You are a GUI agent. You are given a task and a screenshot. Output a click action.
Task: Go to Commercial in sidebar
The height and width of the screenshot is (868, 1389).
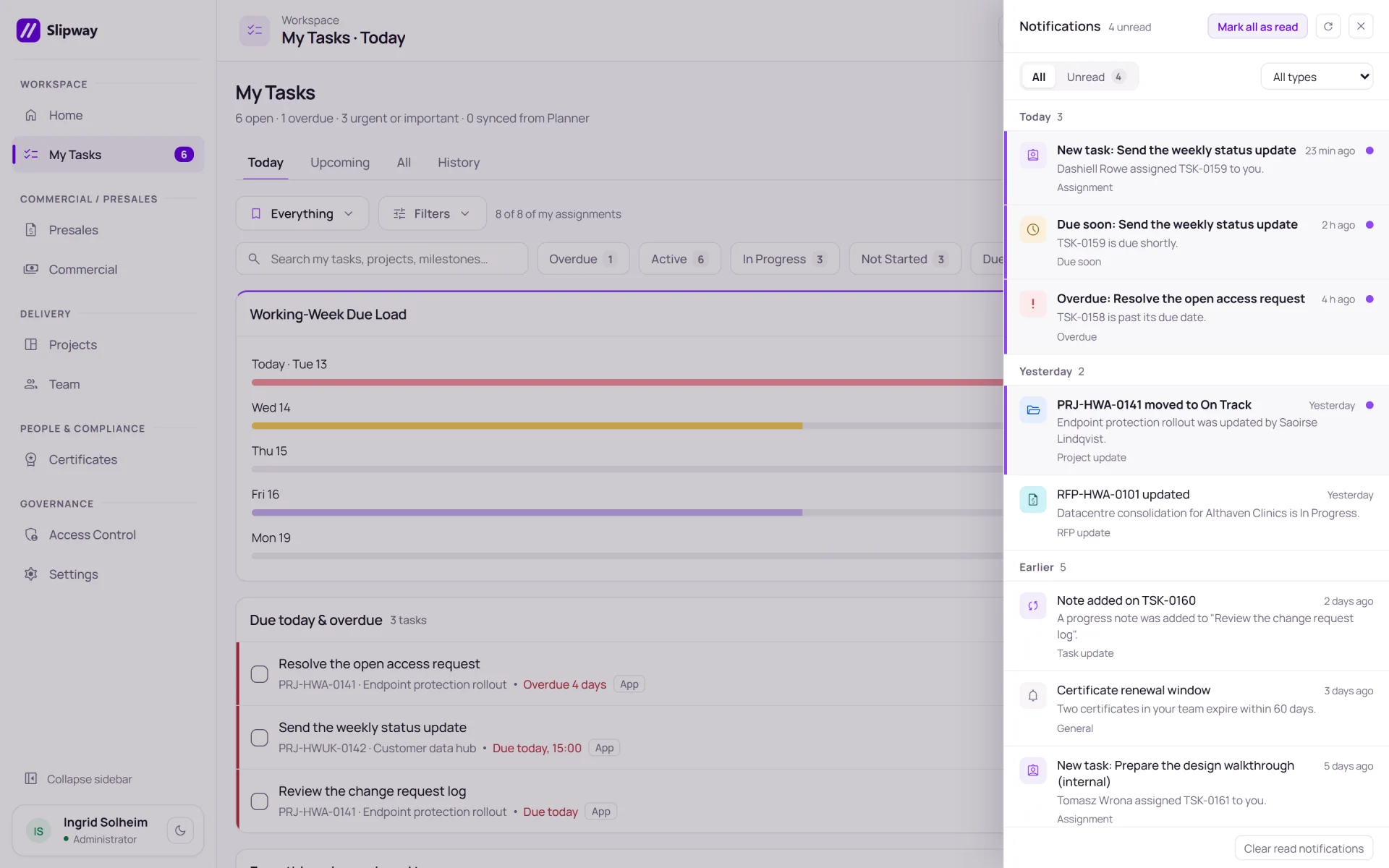click(108, 270)
